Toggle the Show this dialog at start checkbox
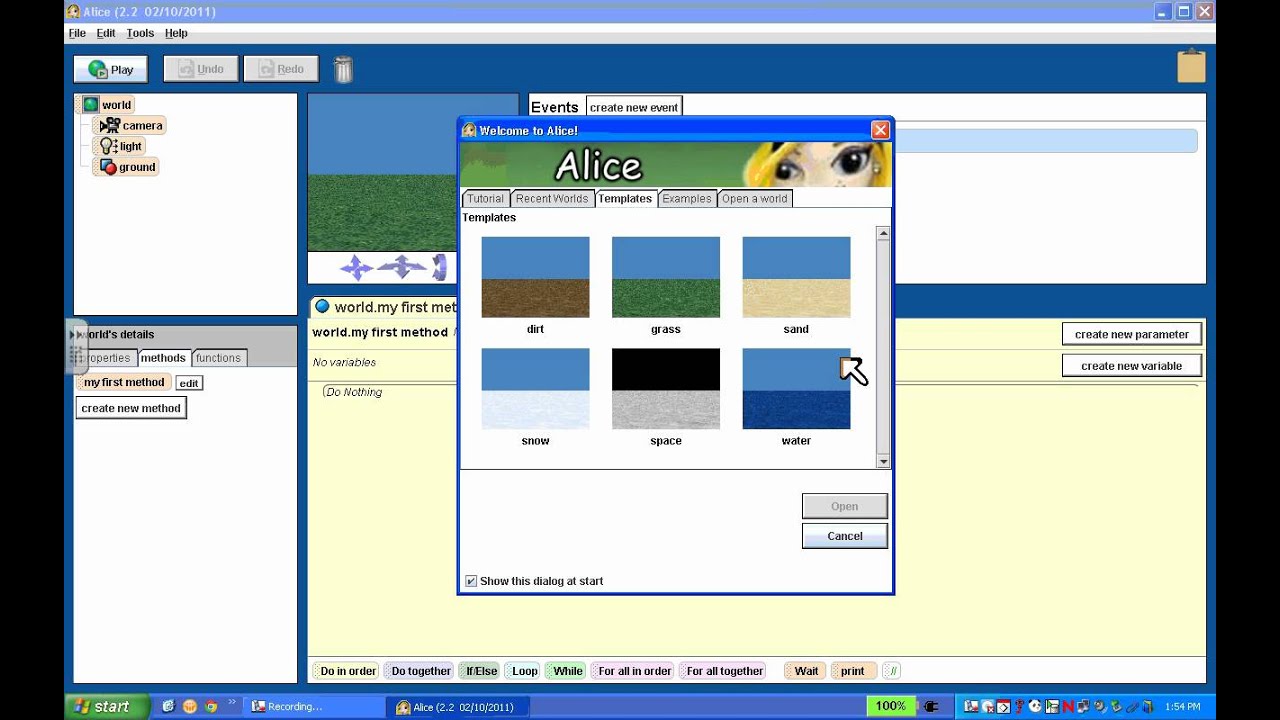The image size is (1280, 720). [x=471, y=581]
